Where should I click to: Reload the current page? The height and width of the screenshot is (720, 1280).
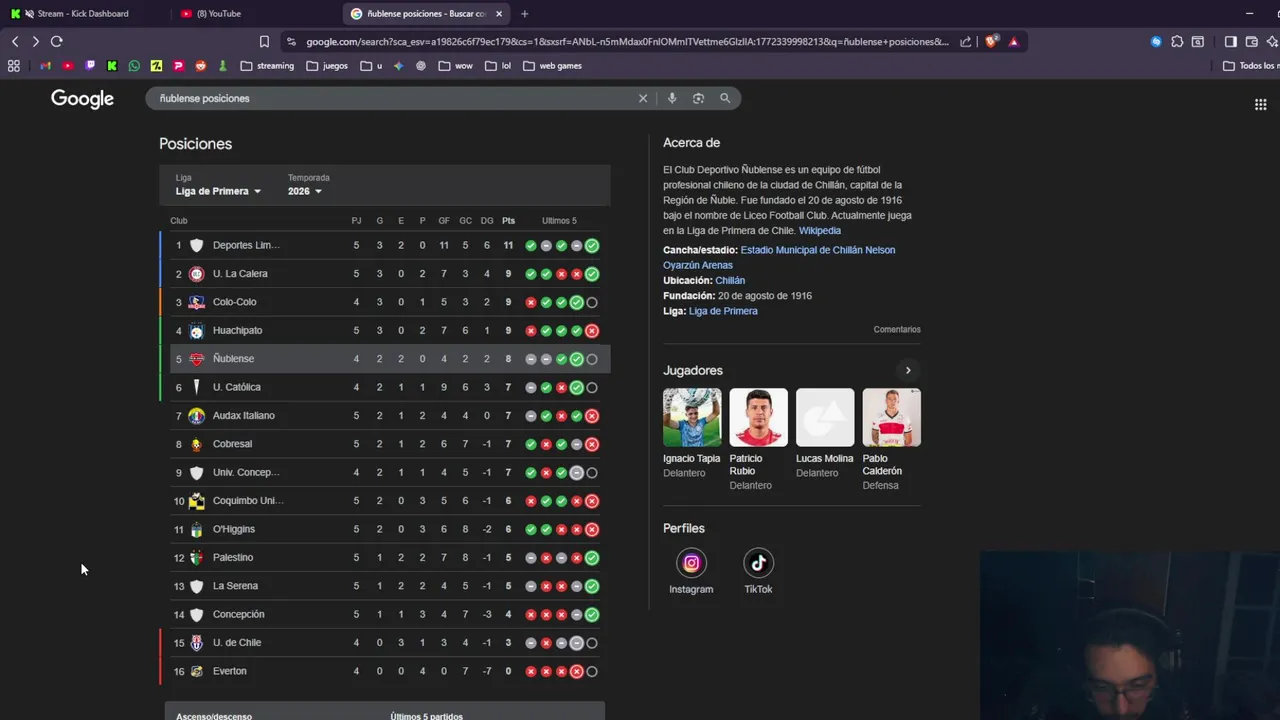click(57, 41)
